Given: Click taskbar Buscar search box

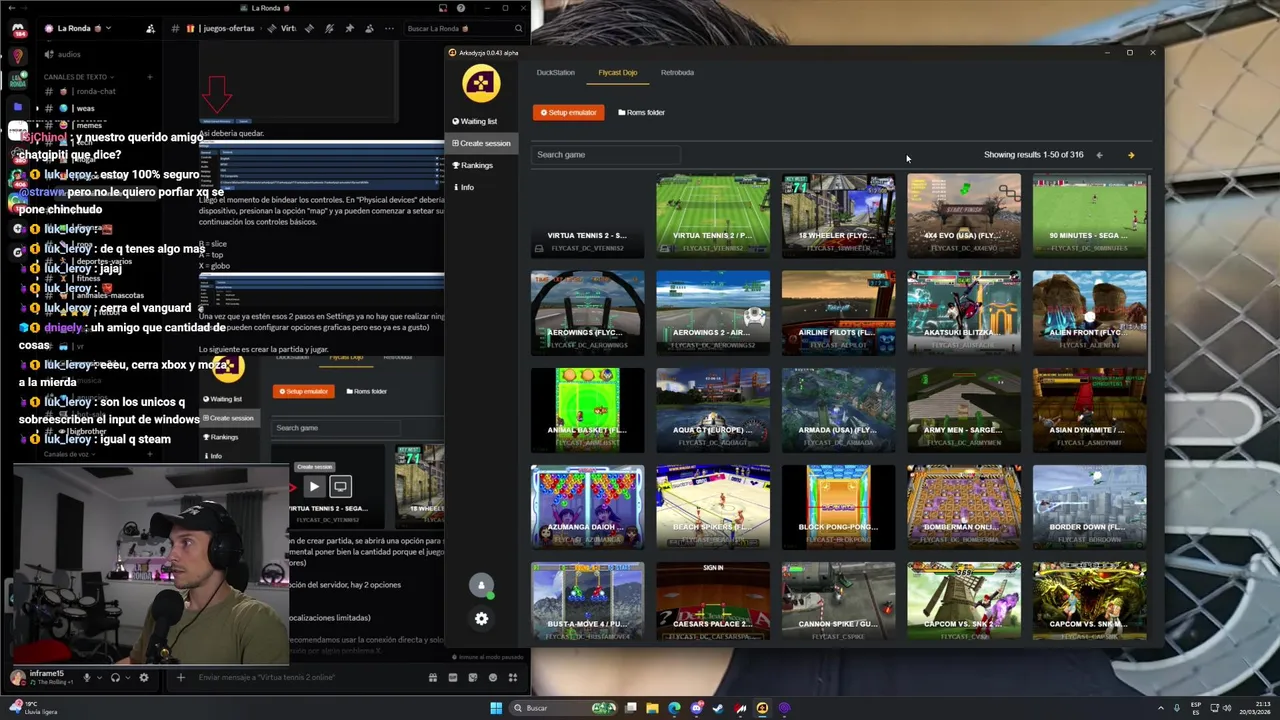Looking at the screenshot, I should (x=565, y=708).
